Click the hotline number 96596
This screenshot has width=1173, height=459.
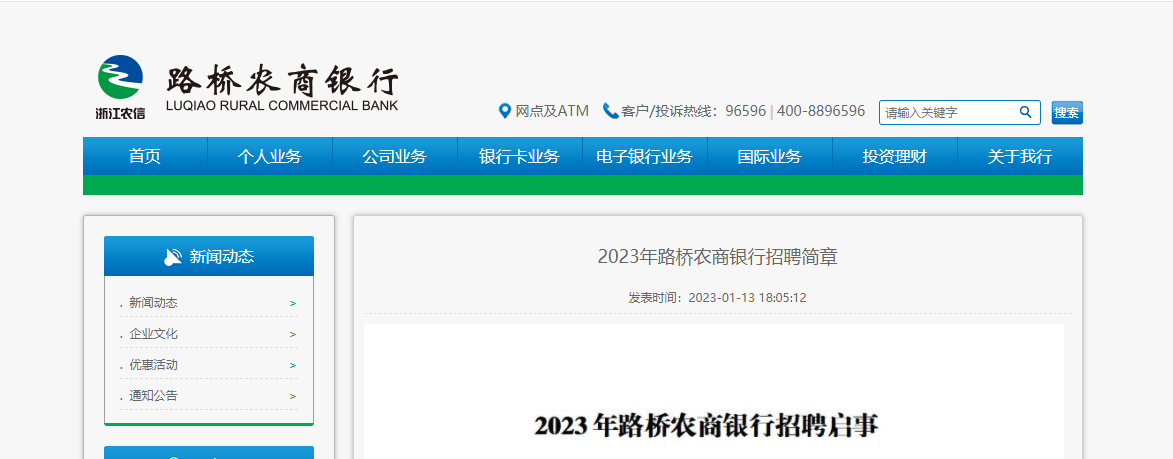tap(746, 111)
